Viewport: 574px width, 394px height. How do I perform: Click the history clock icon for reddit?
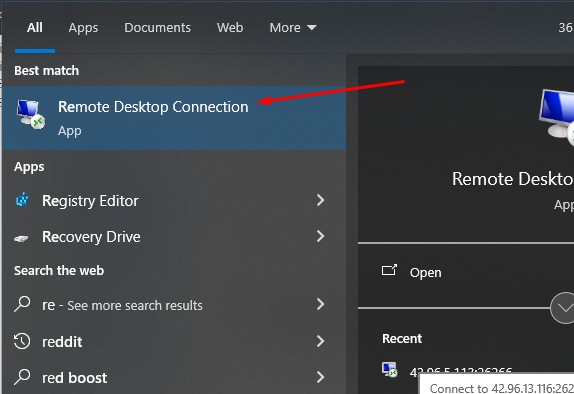click(22, 341)
